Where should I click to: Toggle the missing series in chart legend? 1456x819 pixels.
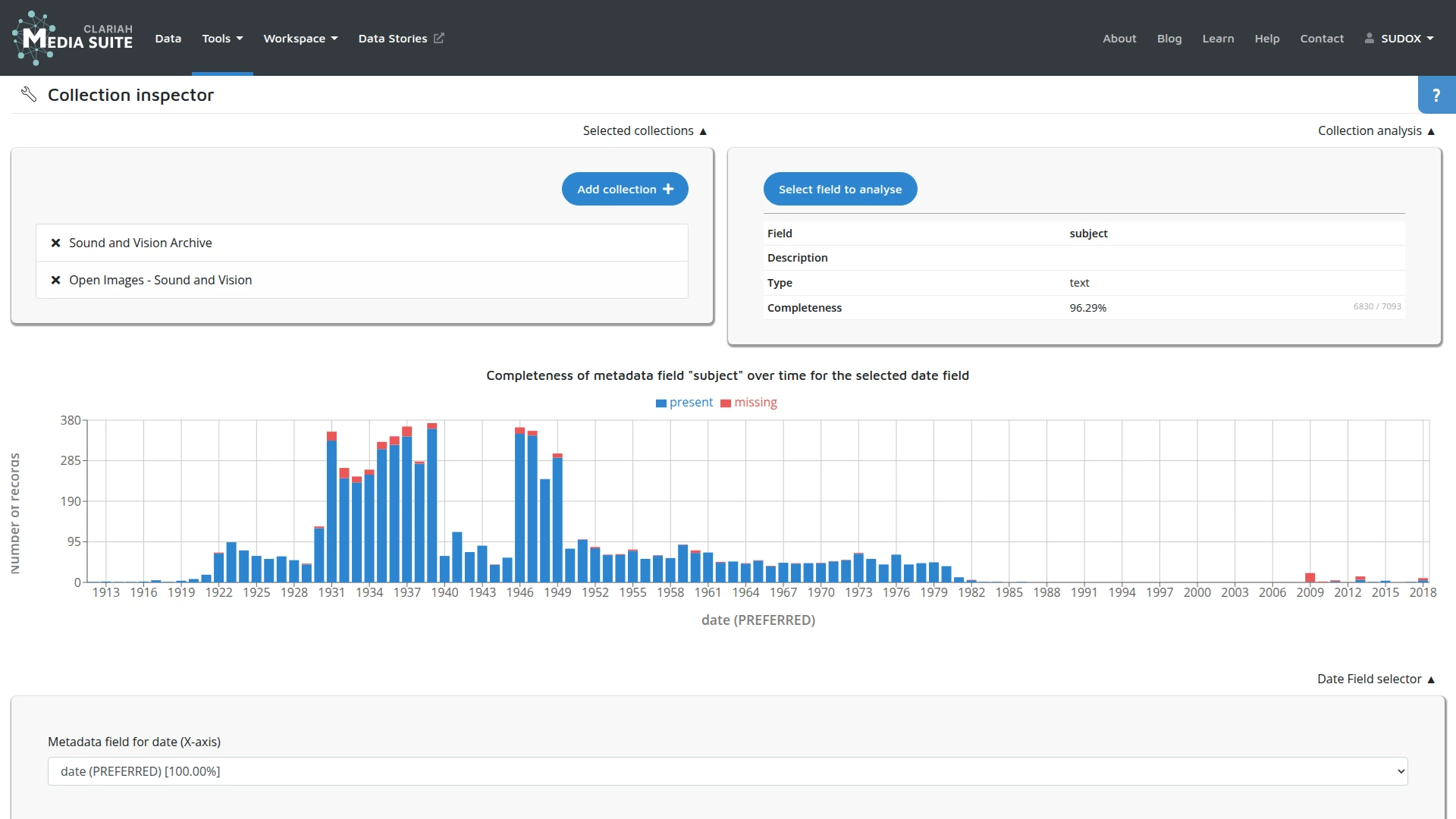pos(748,403)
